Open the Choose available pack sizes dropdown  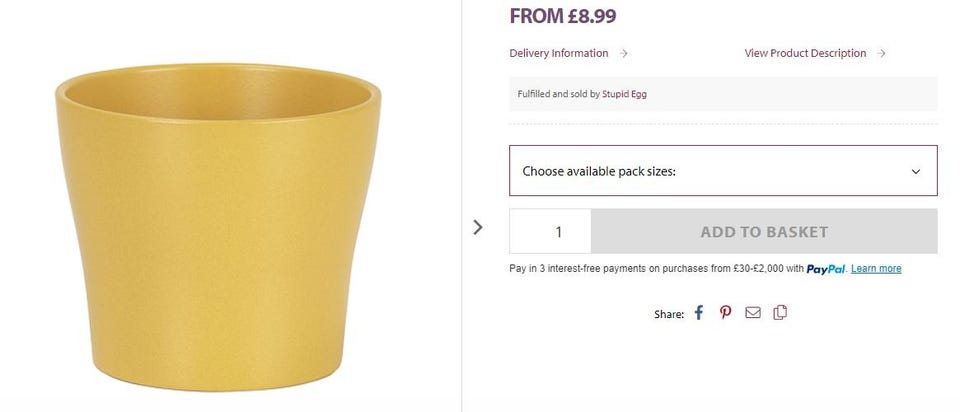[x=700, y=171]
